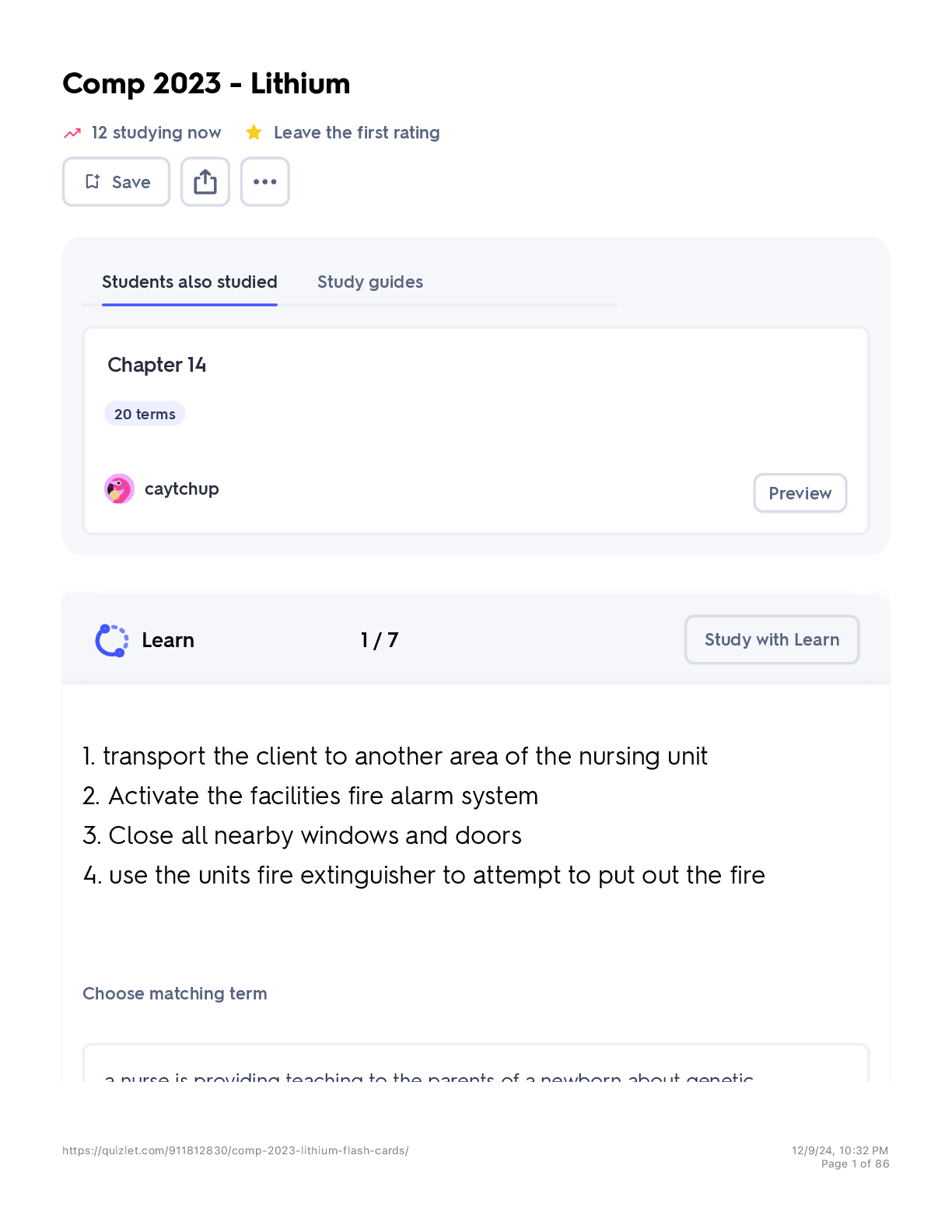Open the Chapter 14 set title
Image resolution: width=952 pixels, height=1232 pixels.
click(157, 365)
